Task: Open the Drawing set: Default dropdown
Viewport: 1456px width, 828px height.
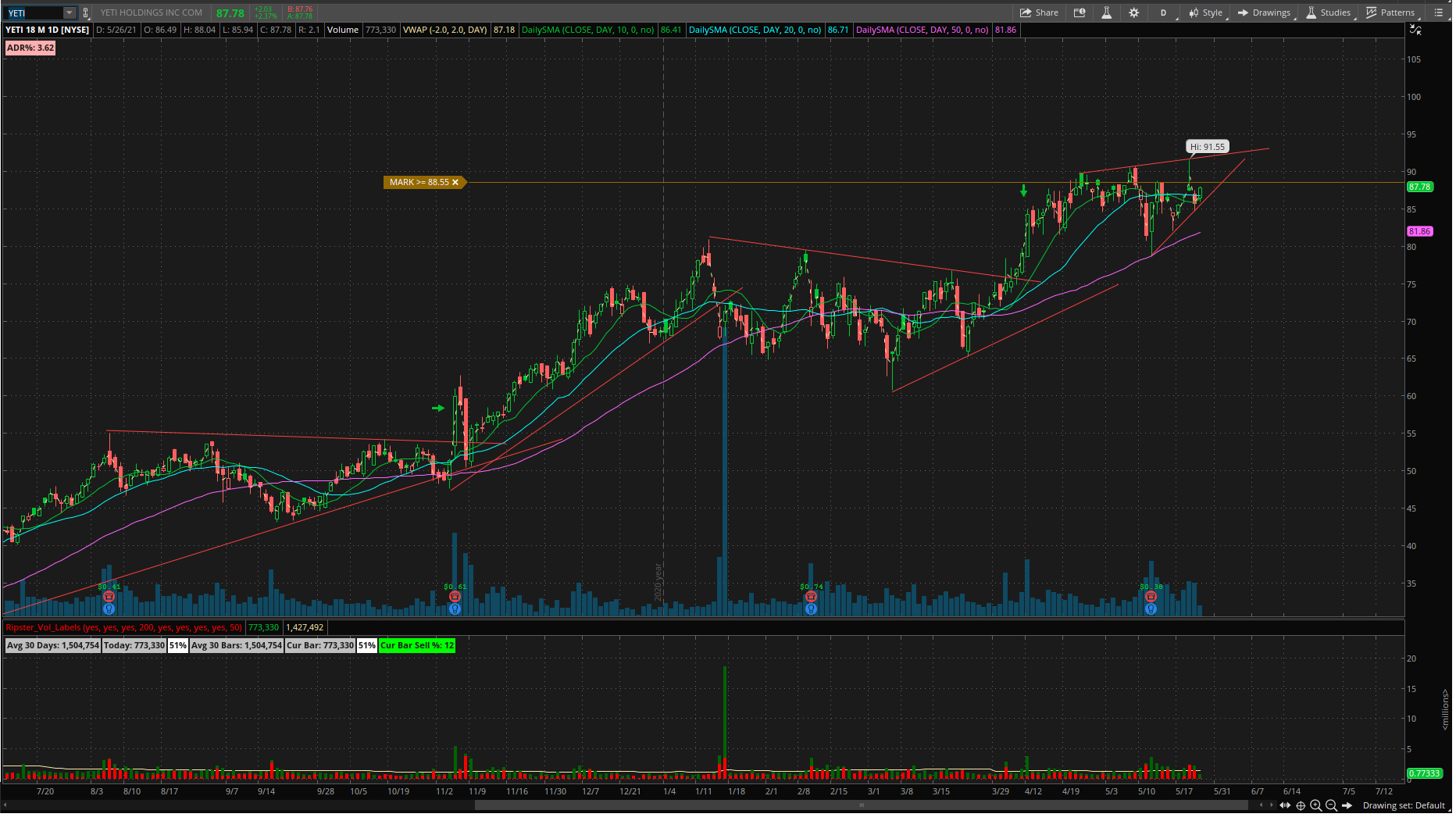Action: 1404,805
